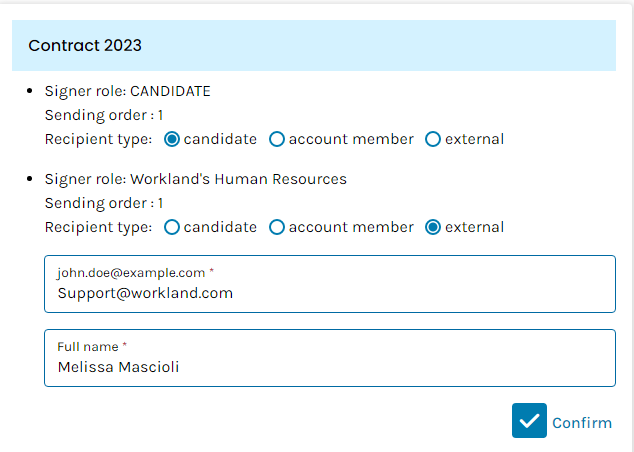Choose account member for the CANDIDATE signer
This screenshot has width=634, height=452.
[277, 139]
